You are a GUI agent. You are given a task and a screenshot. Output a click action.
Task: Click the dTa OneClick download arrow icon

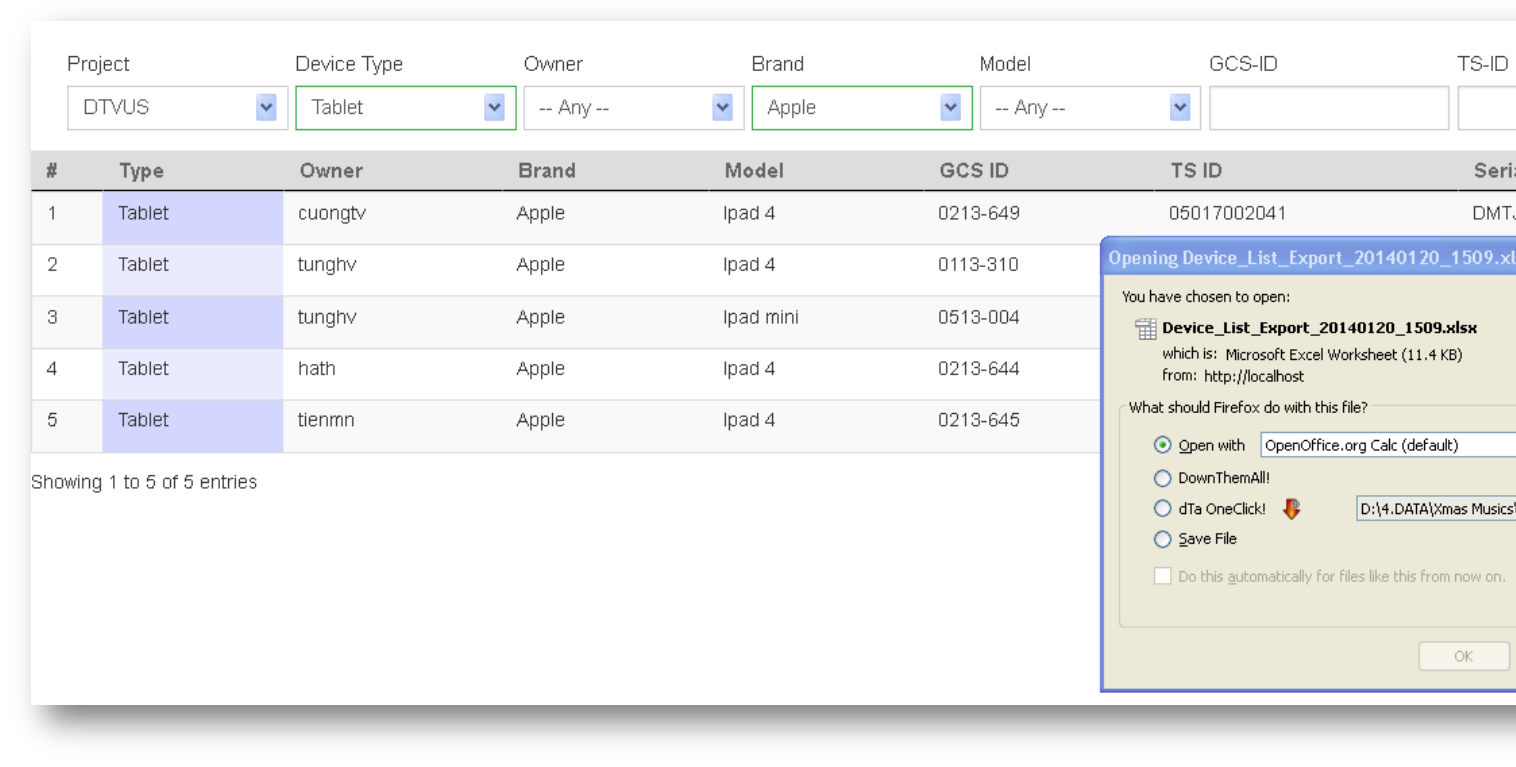[1292, 509]
